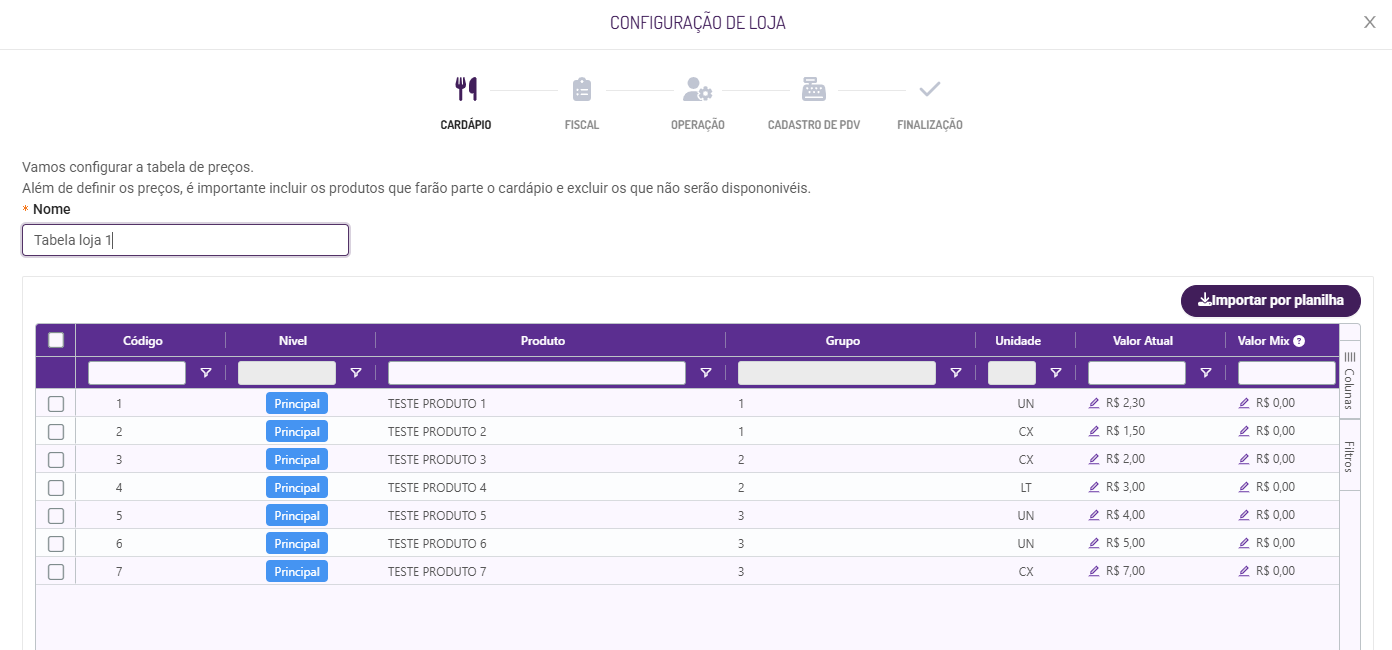The height and width of the screenshot is (650, 1392).
Task: Edit Valor Mix pencil for TESTE PRODUTO 5
Action: point(1244,515)
